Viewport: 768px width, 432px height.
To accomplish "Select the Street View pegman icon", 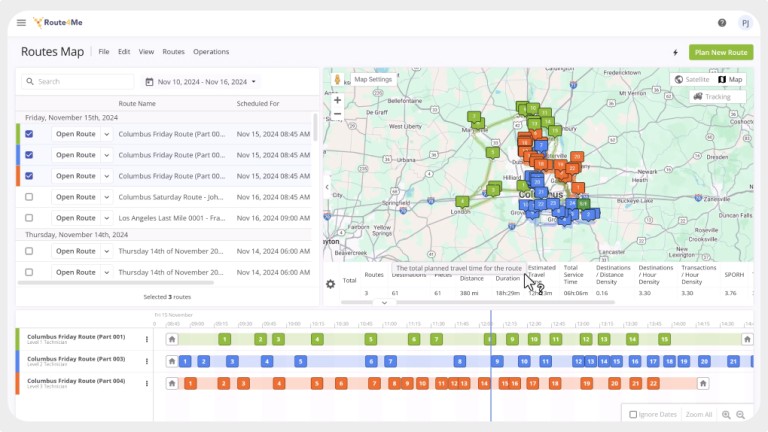I will [337, 80].
